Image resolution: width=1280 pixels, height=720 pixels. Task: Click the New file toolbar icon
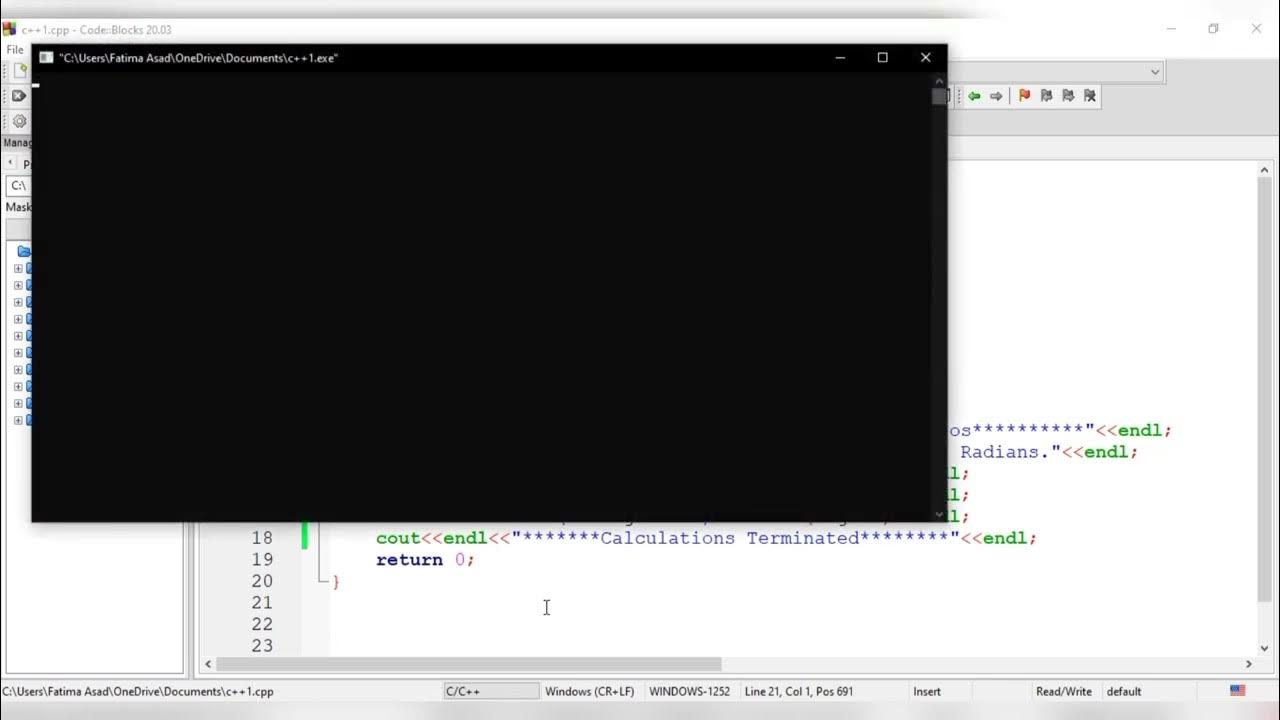(x=20, y=70)
